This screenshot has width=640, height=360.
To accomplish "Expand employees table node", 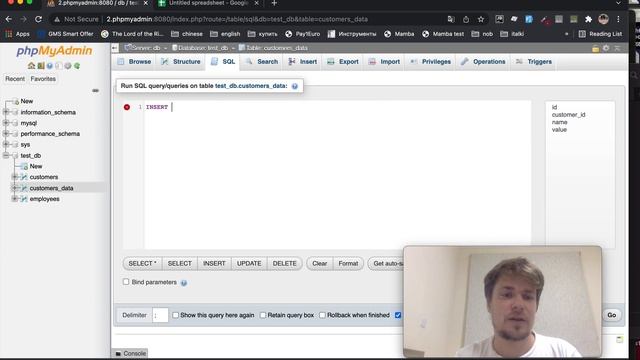I will tap(15, 199).
